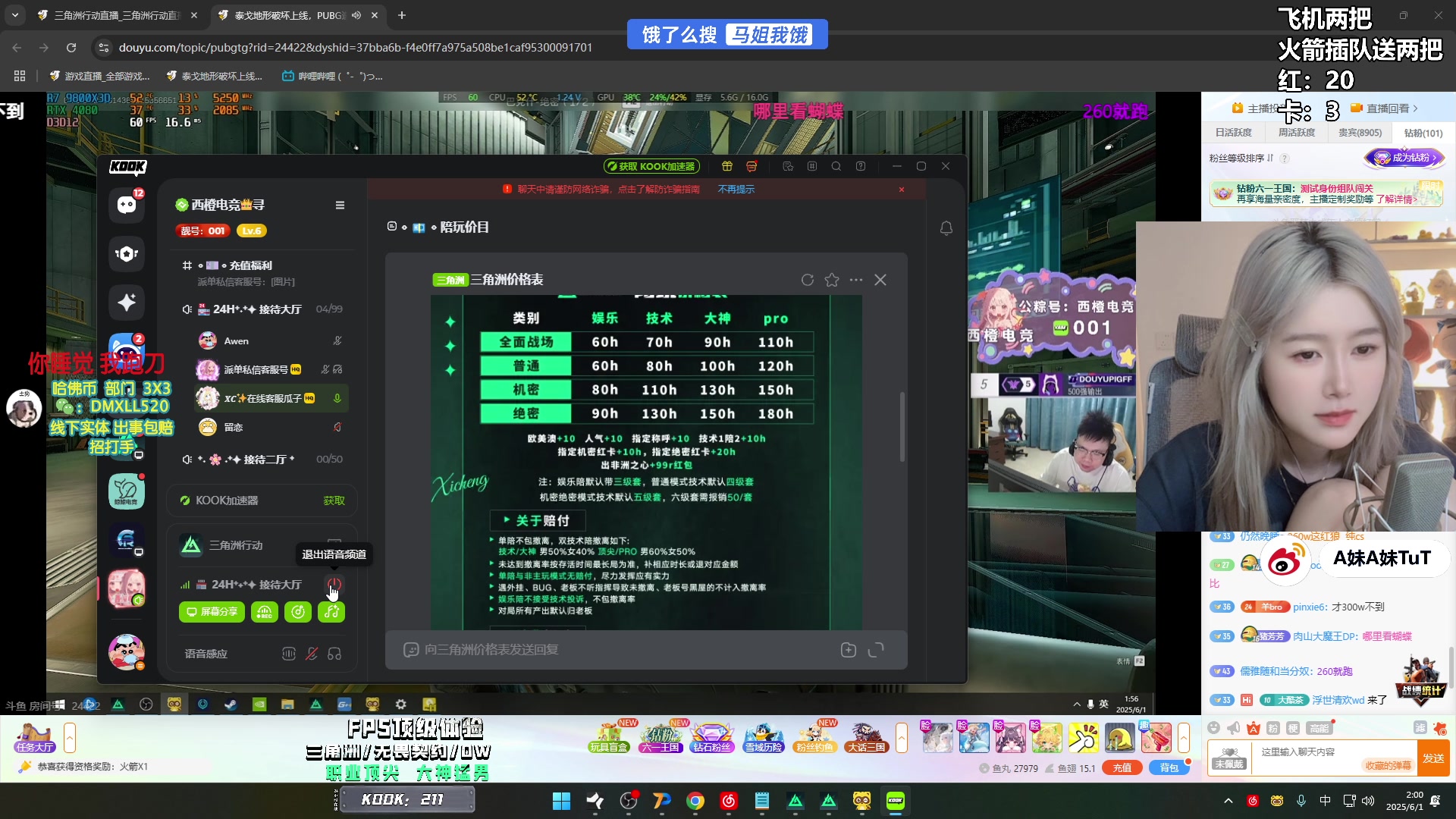
Task: Switch to the 钻粉(101) tab
Action: 1423,133
